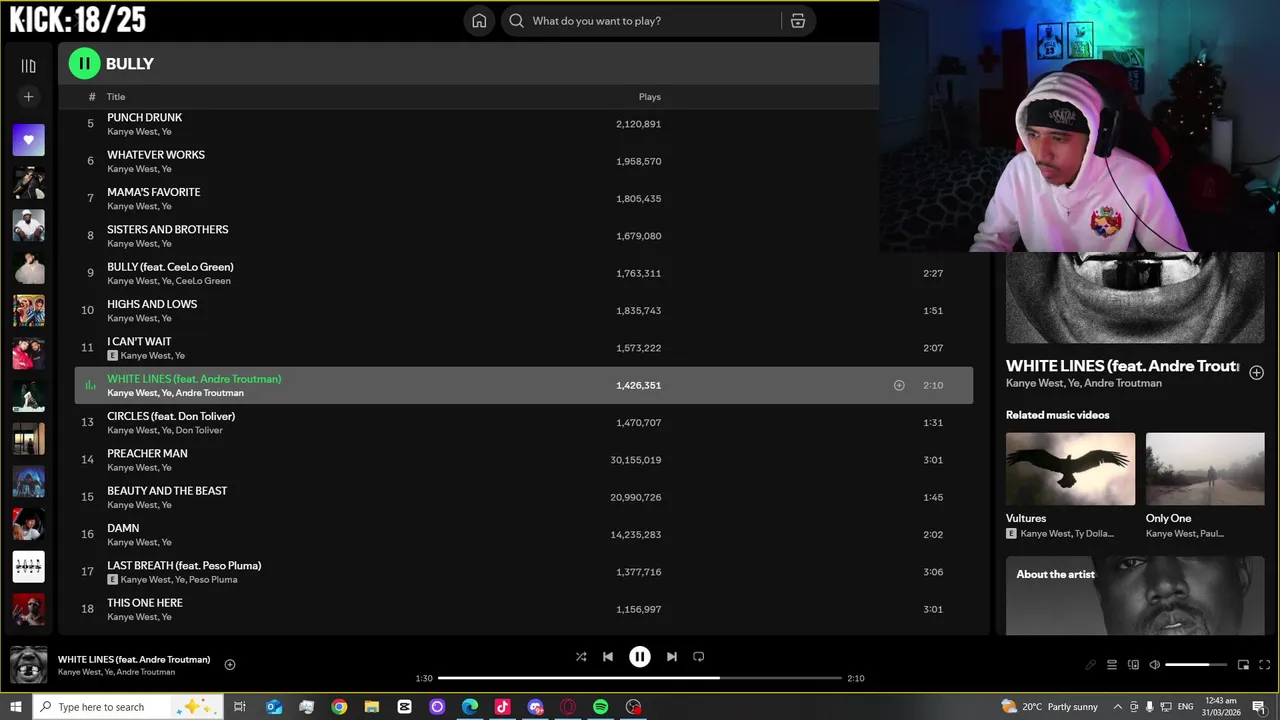Open taskbar clock showing 12:43 am
This screenshot has width=1280, height=720.
(1222, 707)
